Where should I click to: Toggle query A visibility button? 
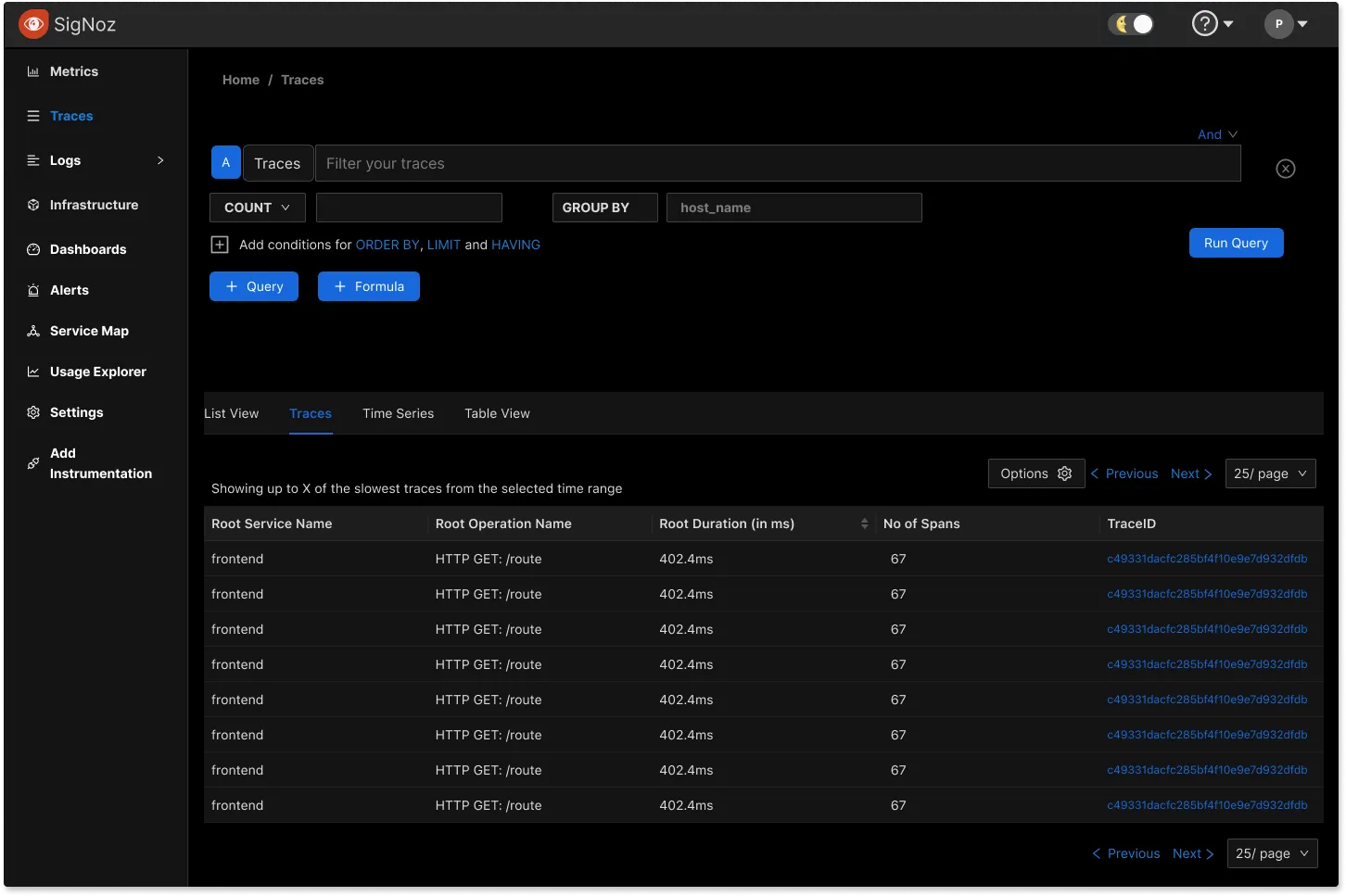coord(225,163)
